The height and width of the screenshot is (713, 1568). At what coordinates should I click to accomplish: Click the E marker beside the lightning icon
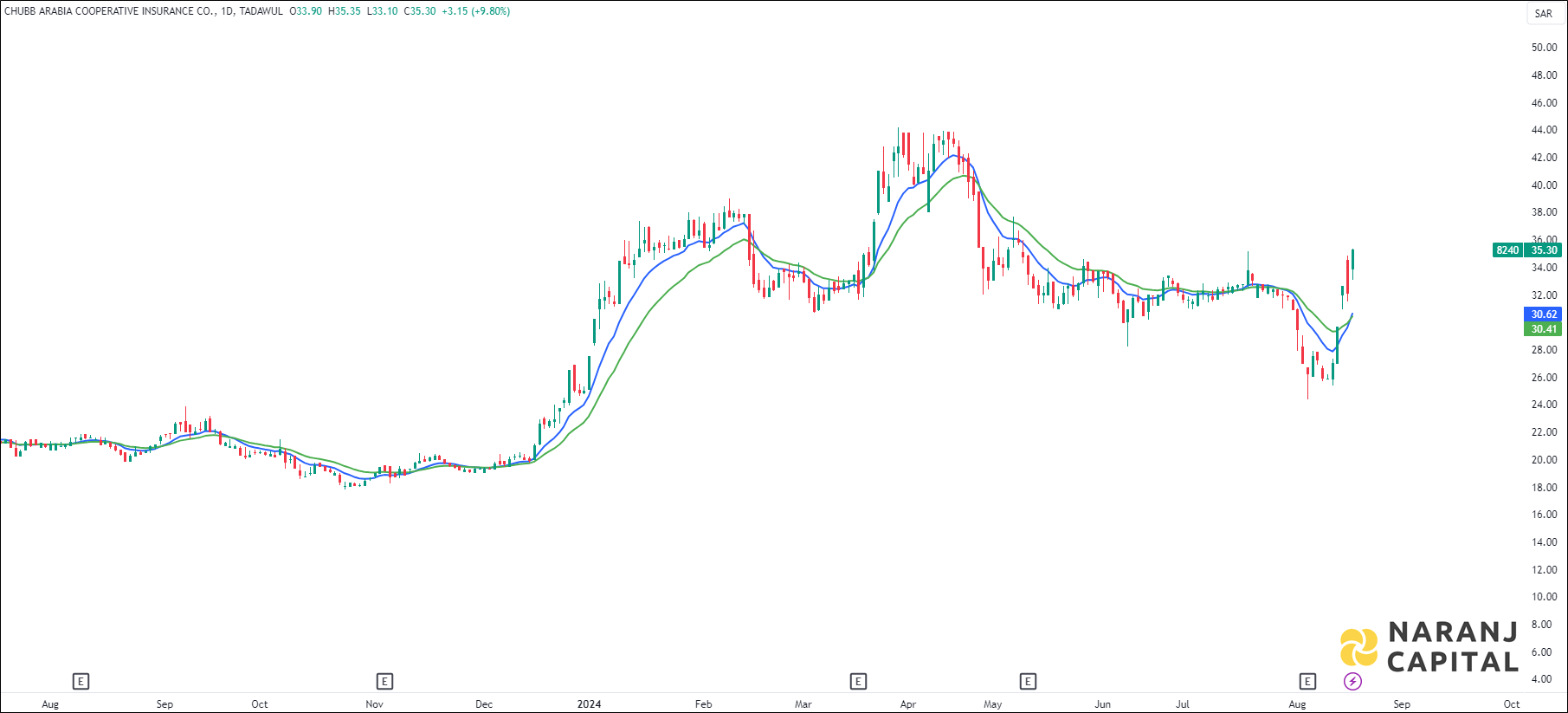click(1307, 682)
